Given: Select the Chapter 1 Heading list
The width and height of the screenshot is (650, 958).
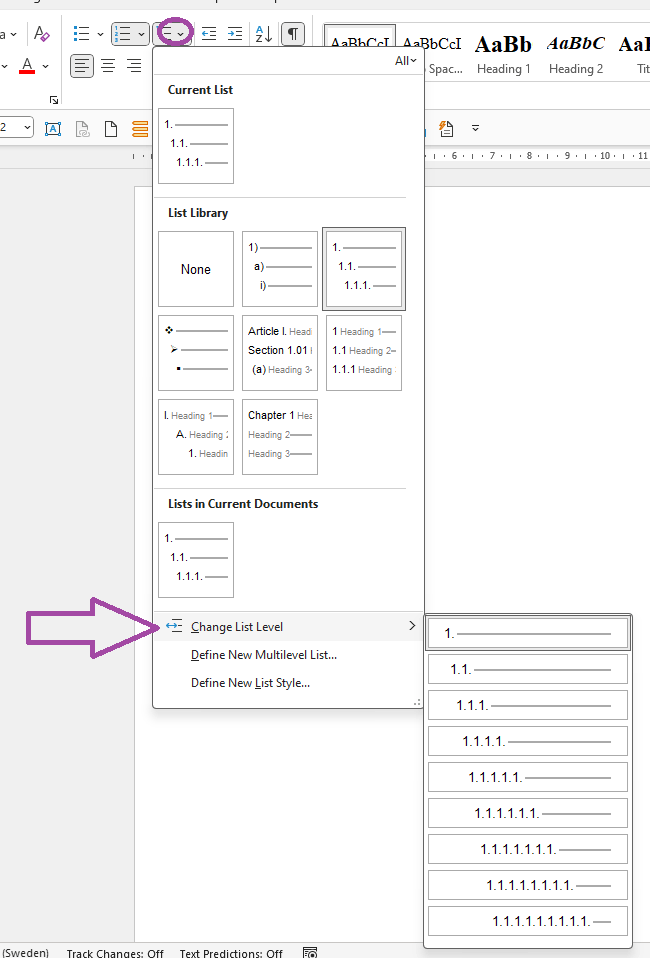Looking at the screenshot, I should click(280, 437).
